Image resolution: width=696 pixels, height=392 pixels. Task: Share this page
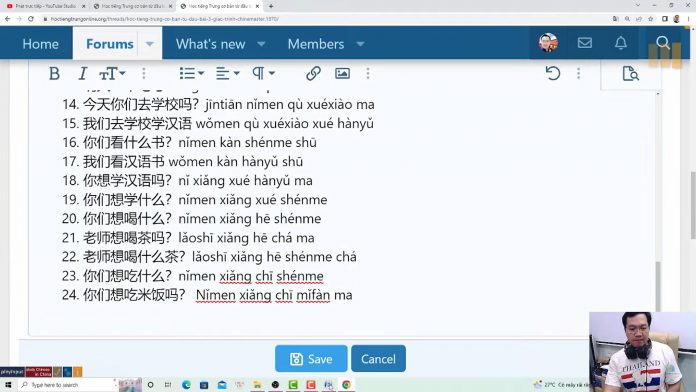pos(639,19)
